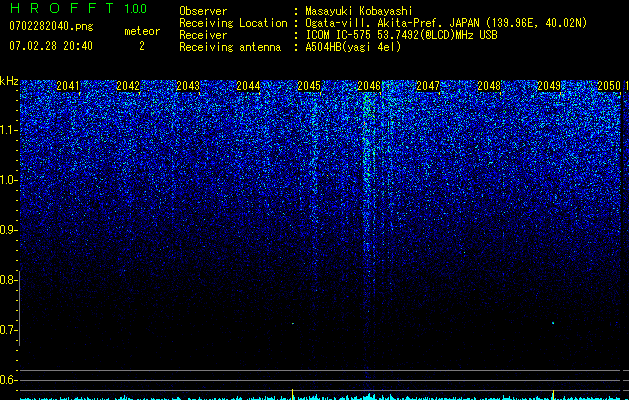Image resolution: width=629 pixels, height=400 pixels.
Task: Select the A504HB(yagi 4el) antenna text
Action: click(x=353, y=47)
